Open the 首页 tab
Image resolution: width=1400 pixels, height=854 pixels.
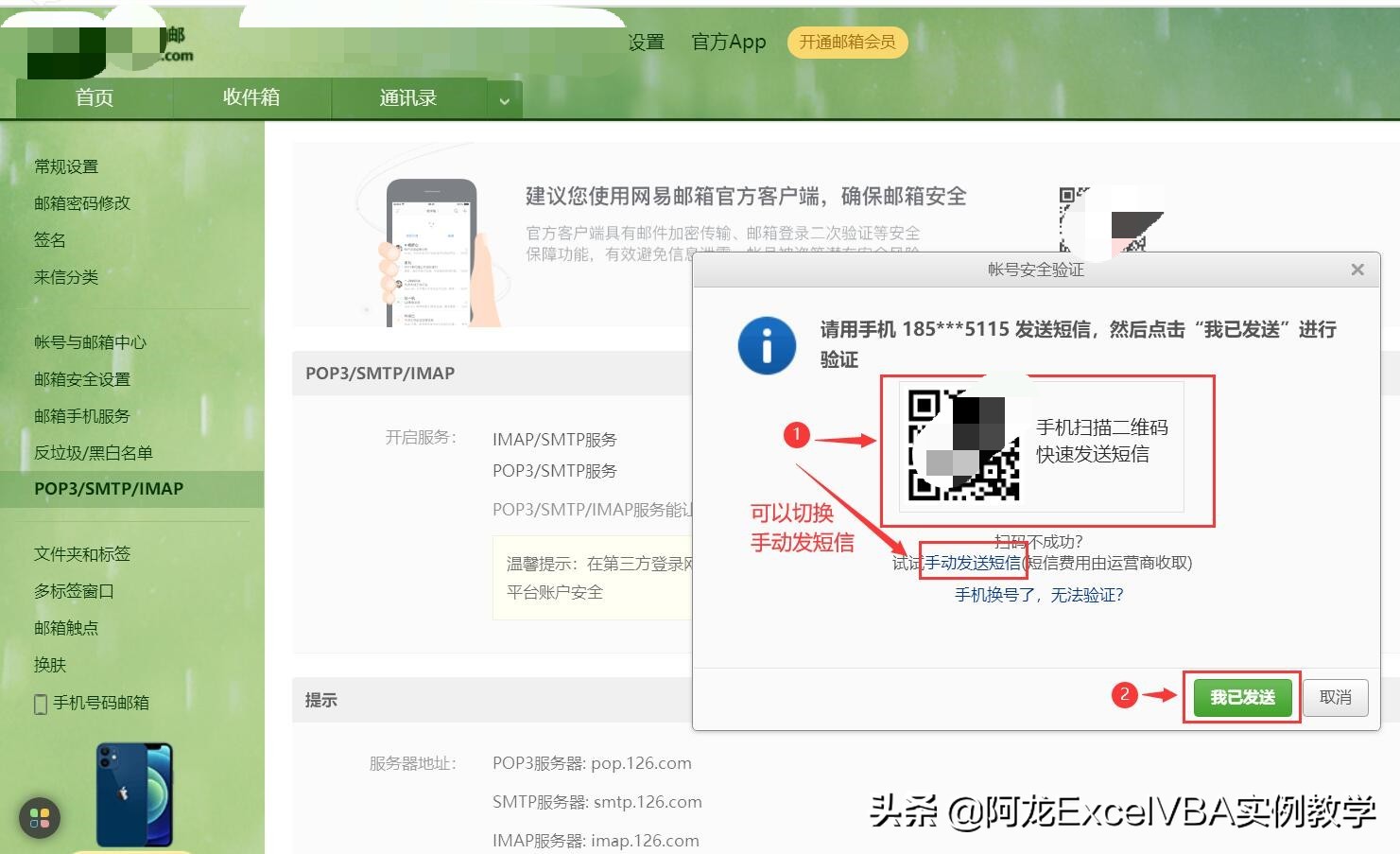(93, 96)
